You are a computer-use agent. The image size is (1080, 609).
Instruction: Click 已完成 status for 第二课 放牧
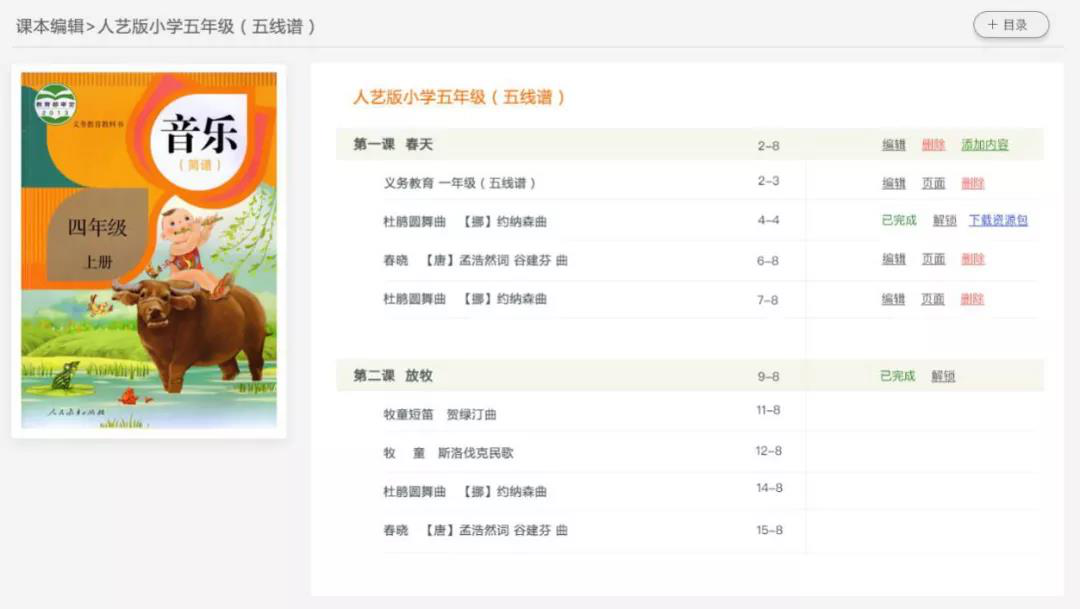click(x=897, y=376)
